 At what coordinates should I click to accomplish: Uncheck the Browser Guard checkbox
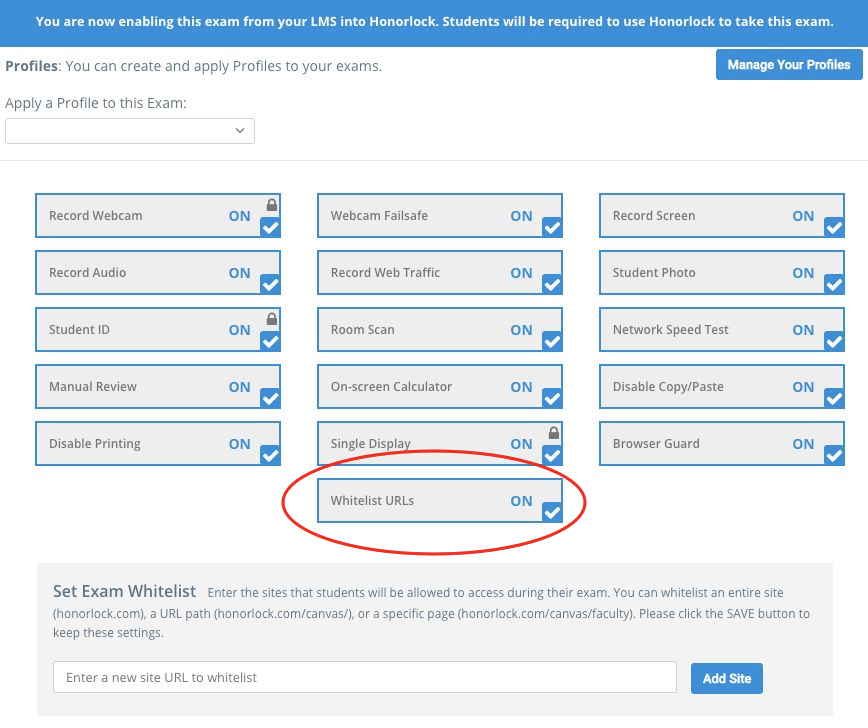(834, 455)
